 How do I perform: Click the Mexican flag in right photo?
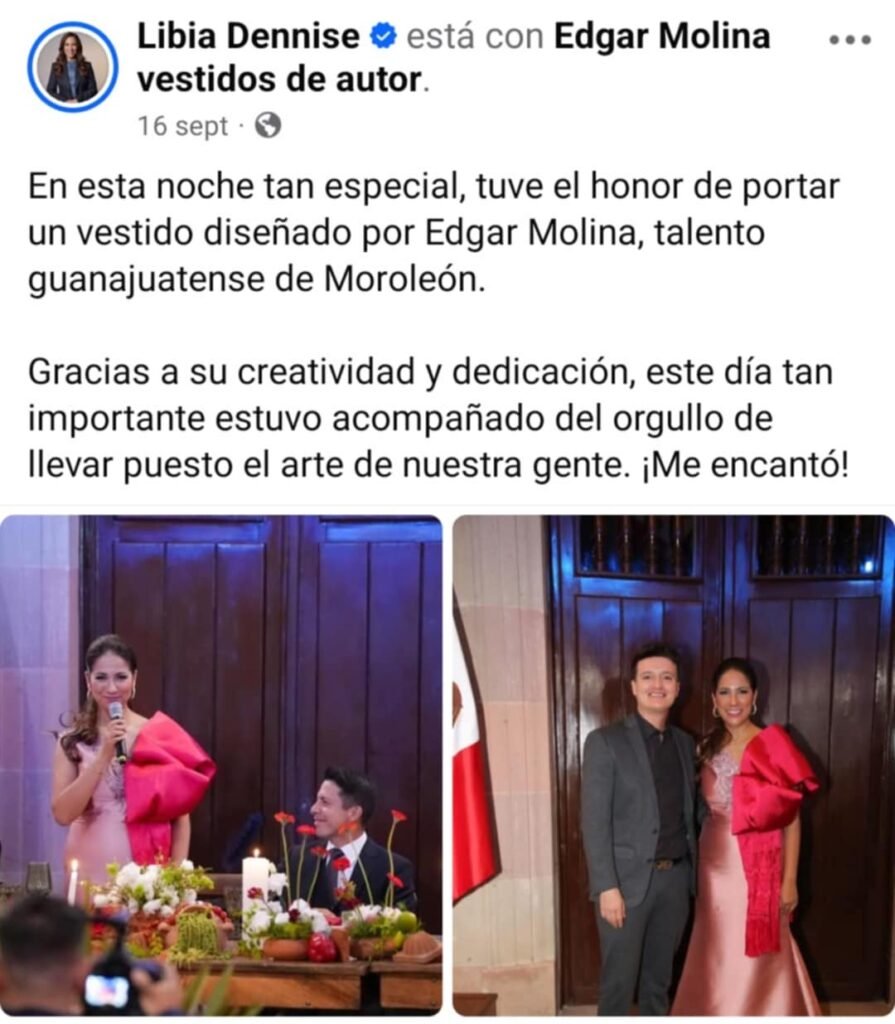473,771
